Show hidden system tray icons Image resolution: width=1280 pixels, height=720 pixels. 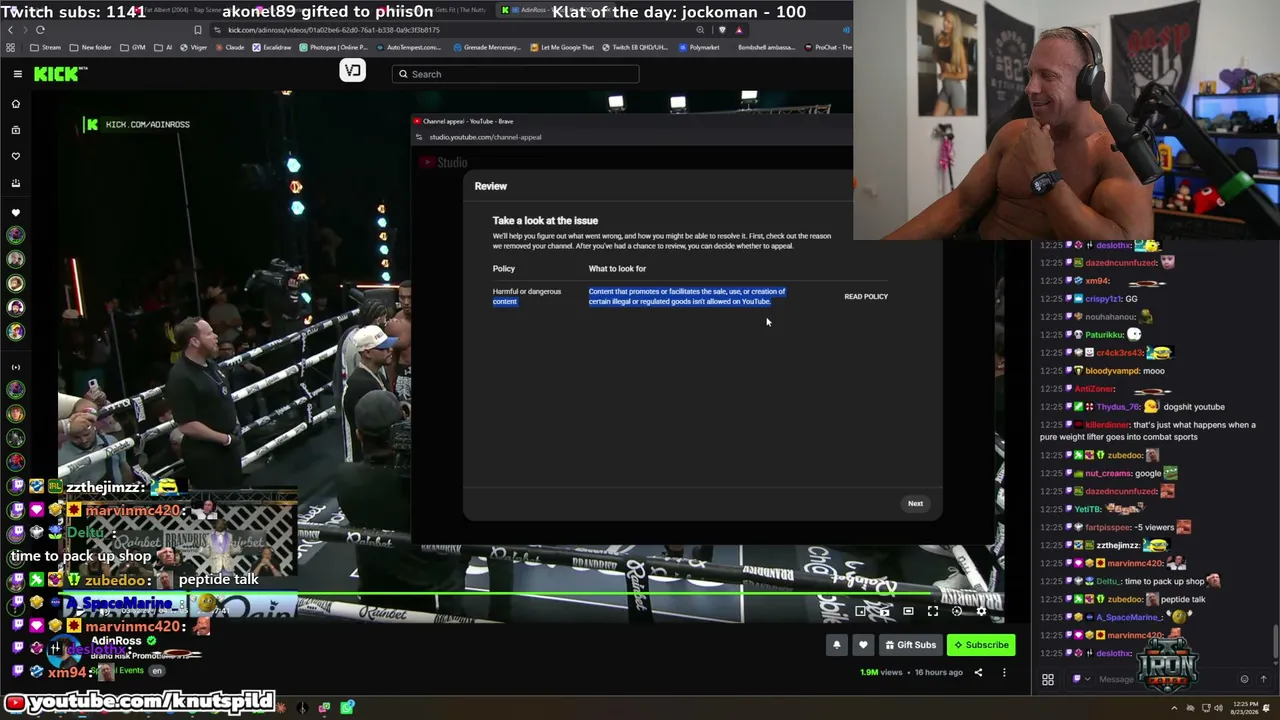click(x=1174, y=708)
